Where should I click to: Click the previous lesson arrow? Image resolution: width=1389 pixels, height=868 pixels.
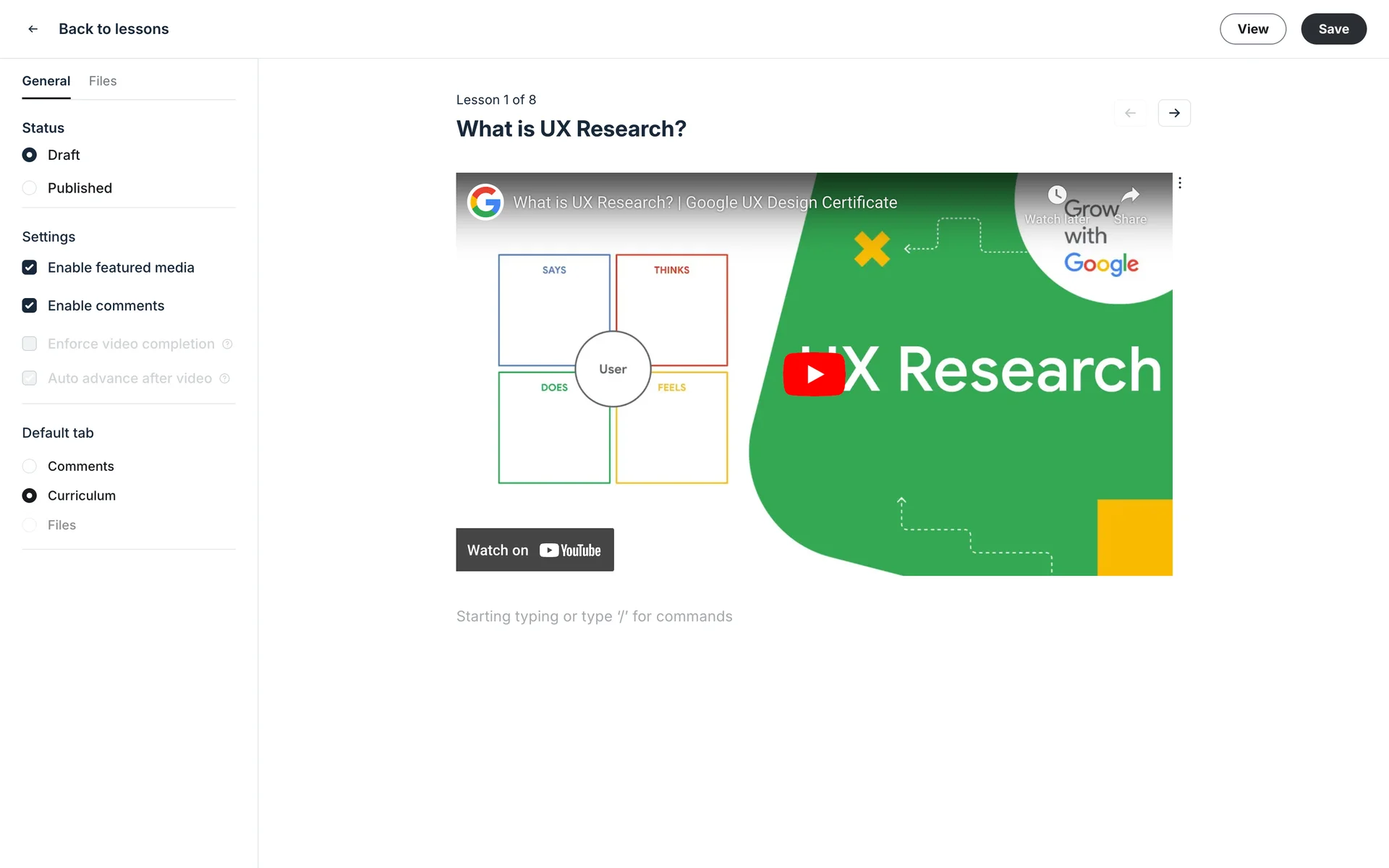pyautogui.click(x=1130, y=113)
